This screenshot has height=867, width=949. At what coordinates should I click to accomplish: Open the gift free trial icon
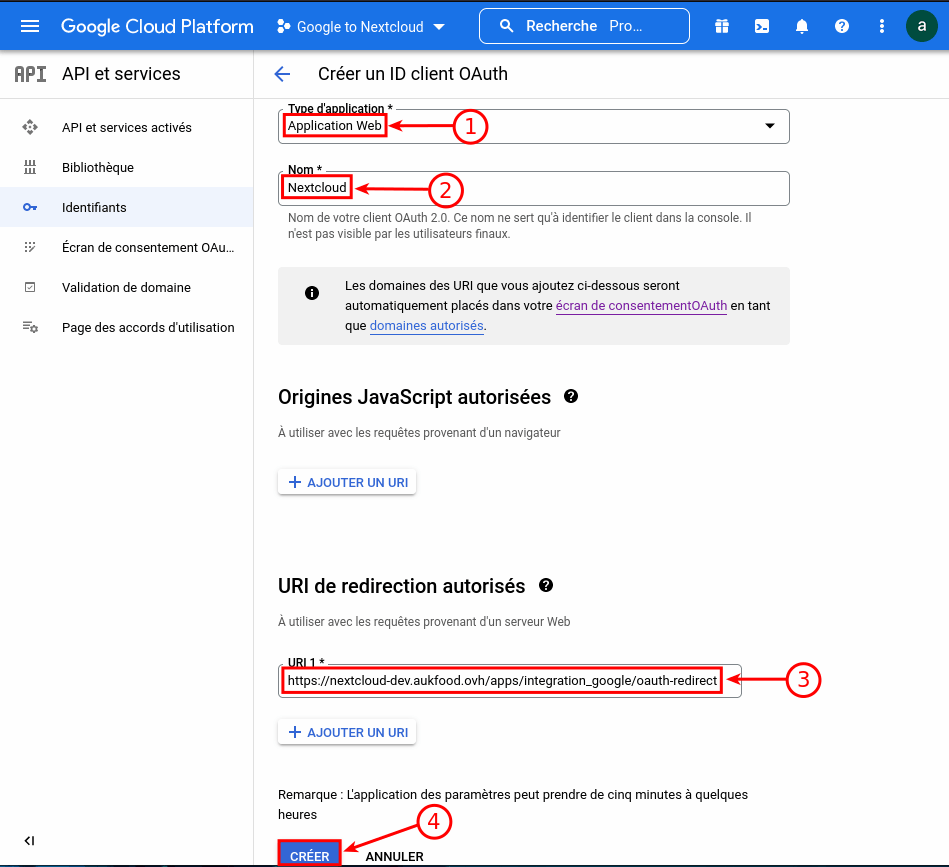pos(721,26)
